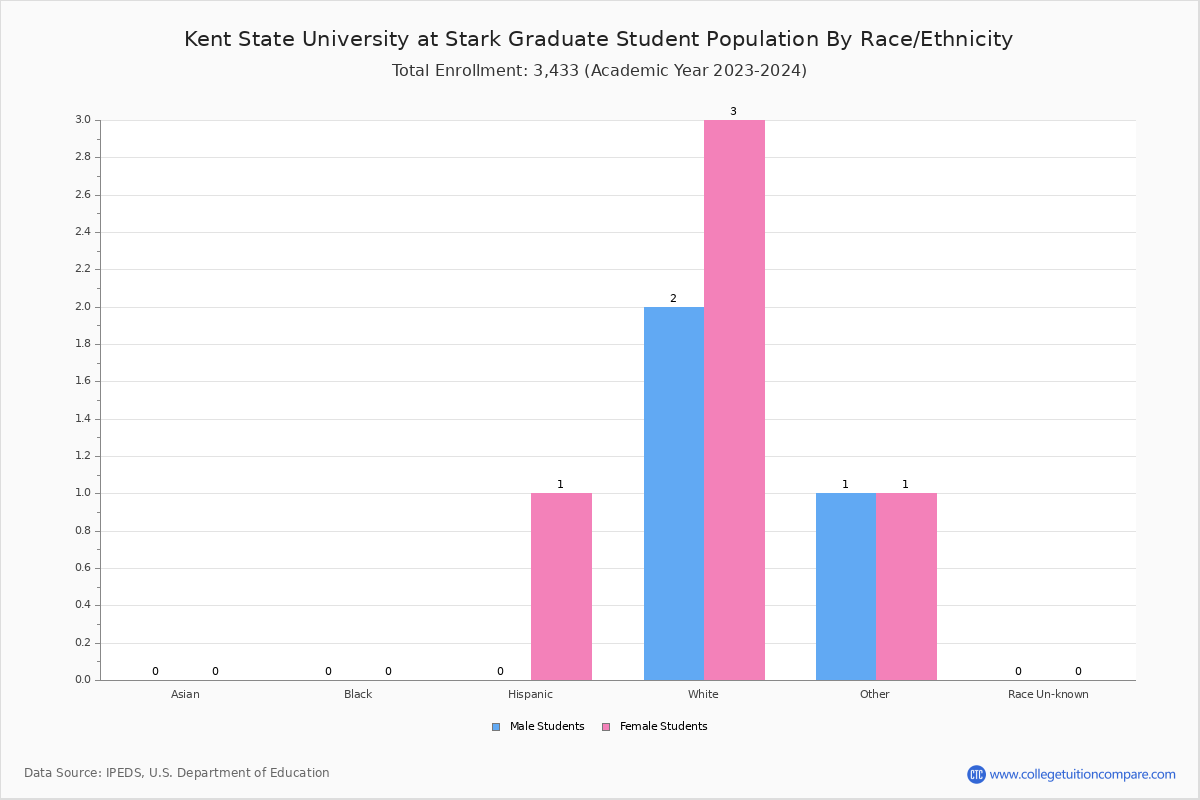Click the White male students bar
The height and width of the screenshot is (800, 1200).
click(x=673, y=493)
